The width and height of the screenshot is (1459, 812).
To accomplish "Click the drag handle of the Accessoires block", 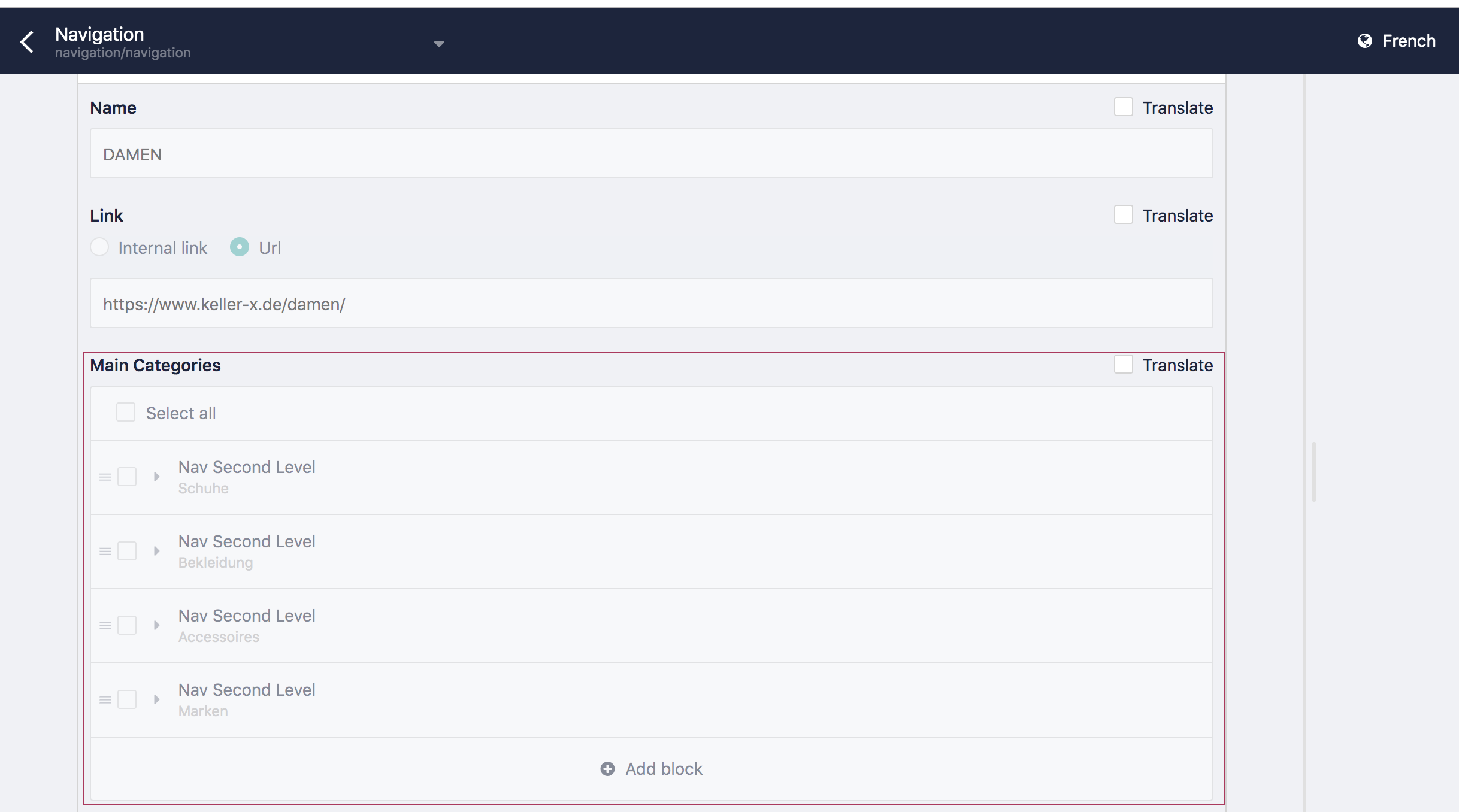I will pos(105,625).
